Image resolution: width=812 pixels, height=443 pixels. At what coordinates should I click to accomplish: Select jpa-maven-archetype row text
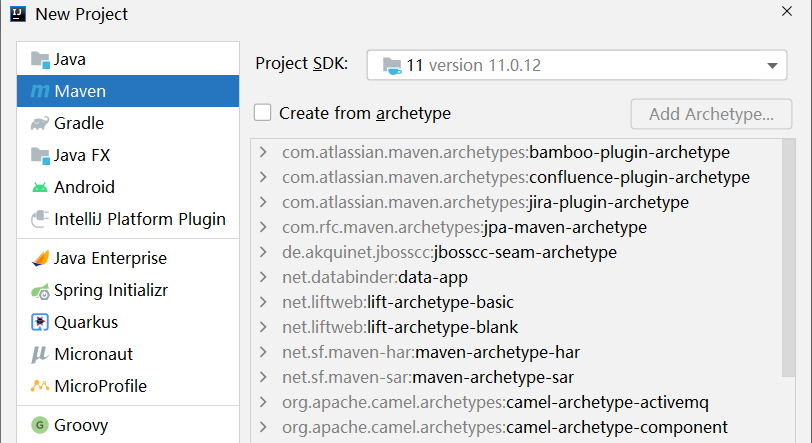(465, 227)
